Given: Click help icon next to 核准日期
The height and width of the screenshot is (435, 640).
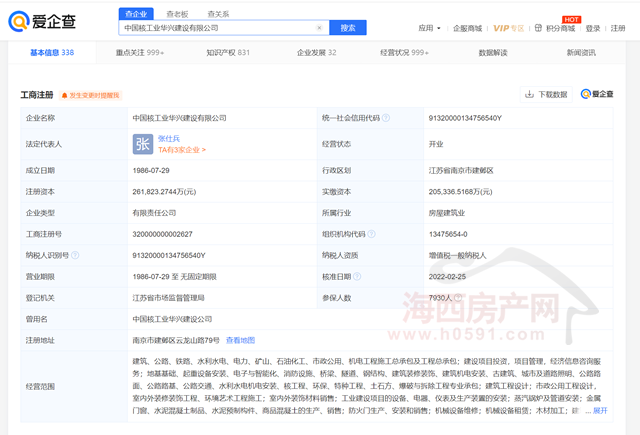Looking at the screenshot, I should (357, 276).
